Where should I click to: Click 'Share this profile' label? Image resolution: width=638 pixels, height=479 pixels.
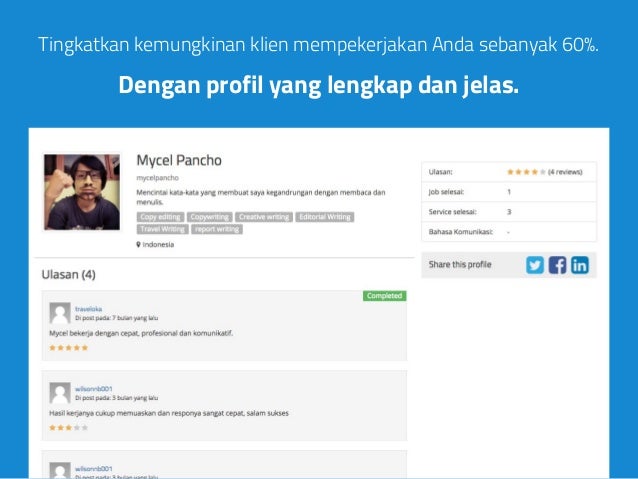click(460, 265)
